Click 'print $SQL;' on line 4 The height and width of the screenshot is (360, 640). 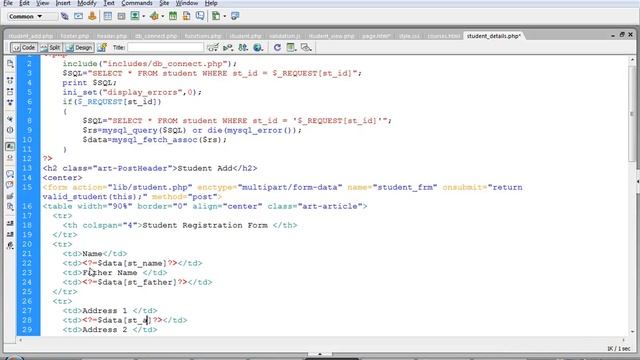tap(89, 83)
